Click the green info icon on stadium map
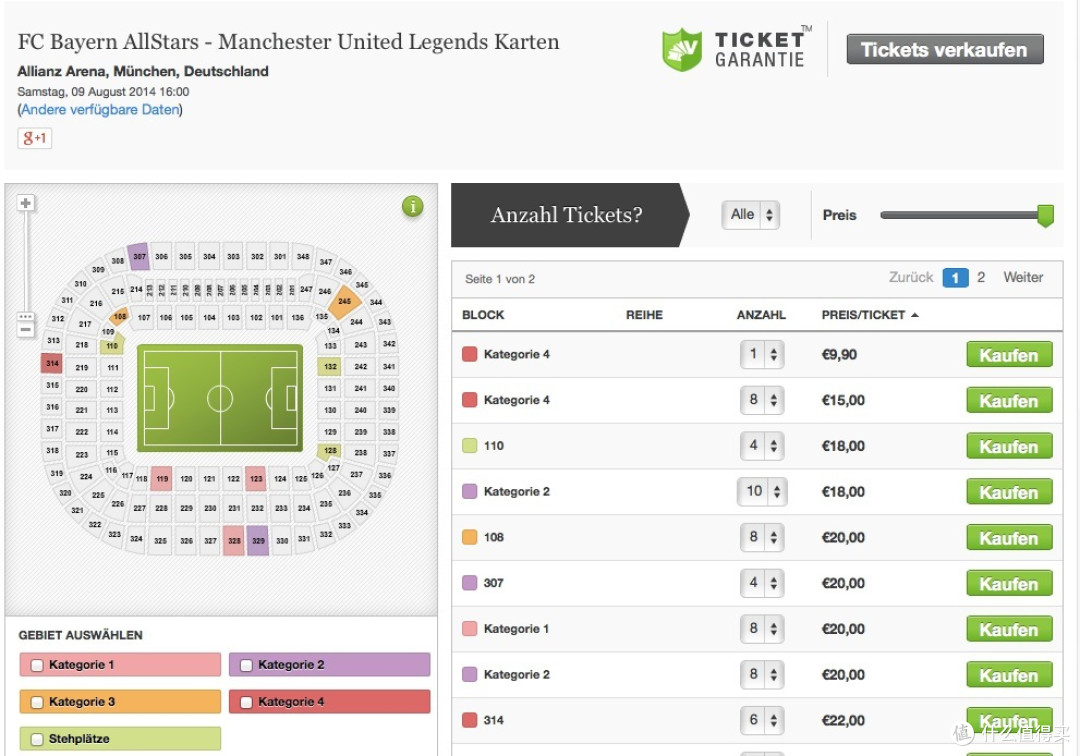Viewport: 1080px width, 756px height. [413, 206]
